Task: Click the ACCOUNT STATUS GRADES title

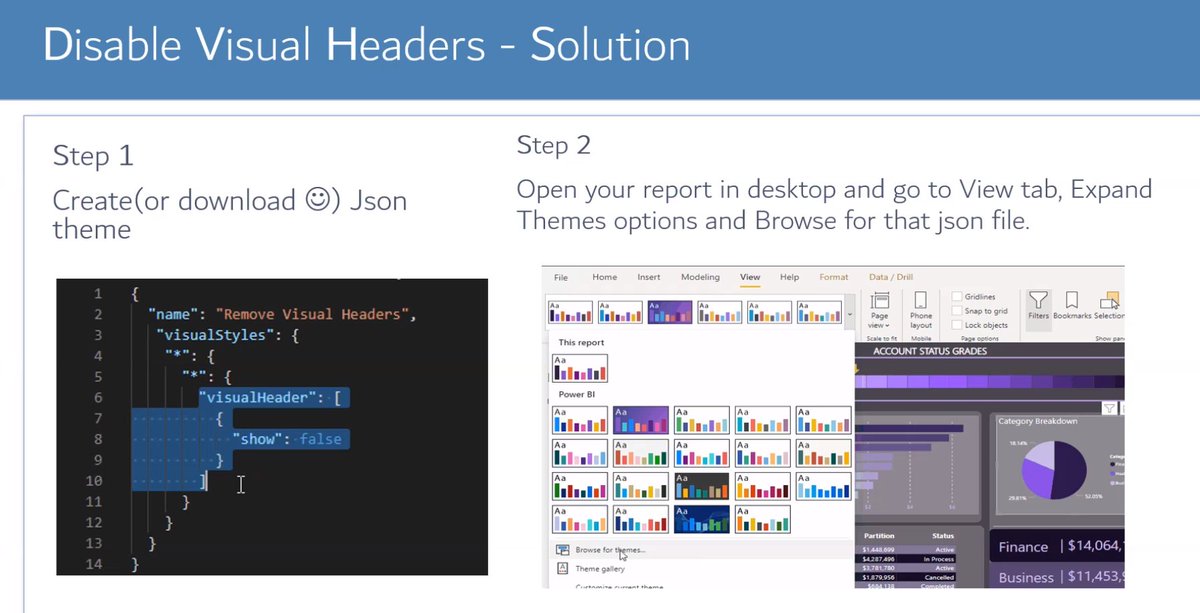Action: point(929,351)
